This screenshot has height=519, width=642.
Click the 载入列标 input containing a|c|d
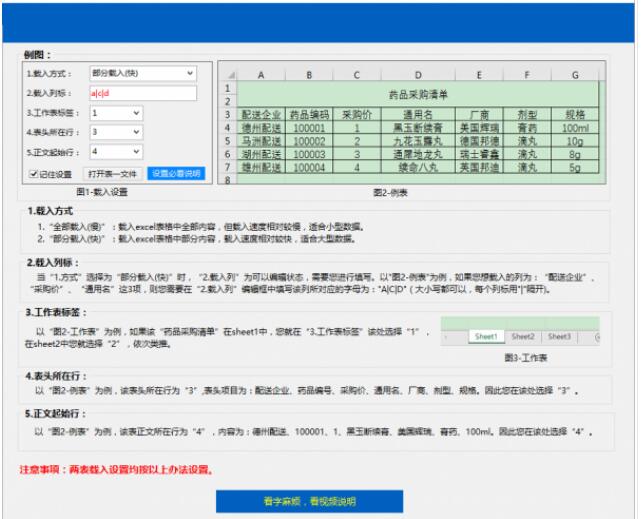coord(143,93)
